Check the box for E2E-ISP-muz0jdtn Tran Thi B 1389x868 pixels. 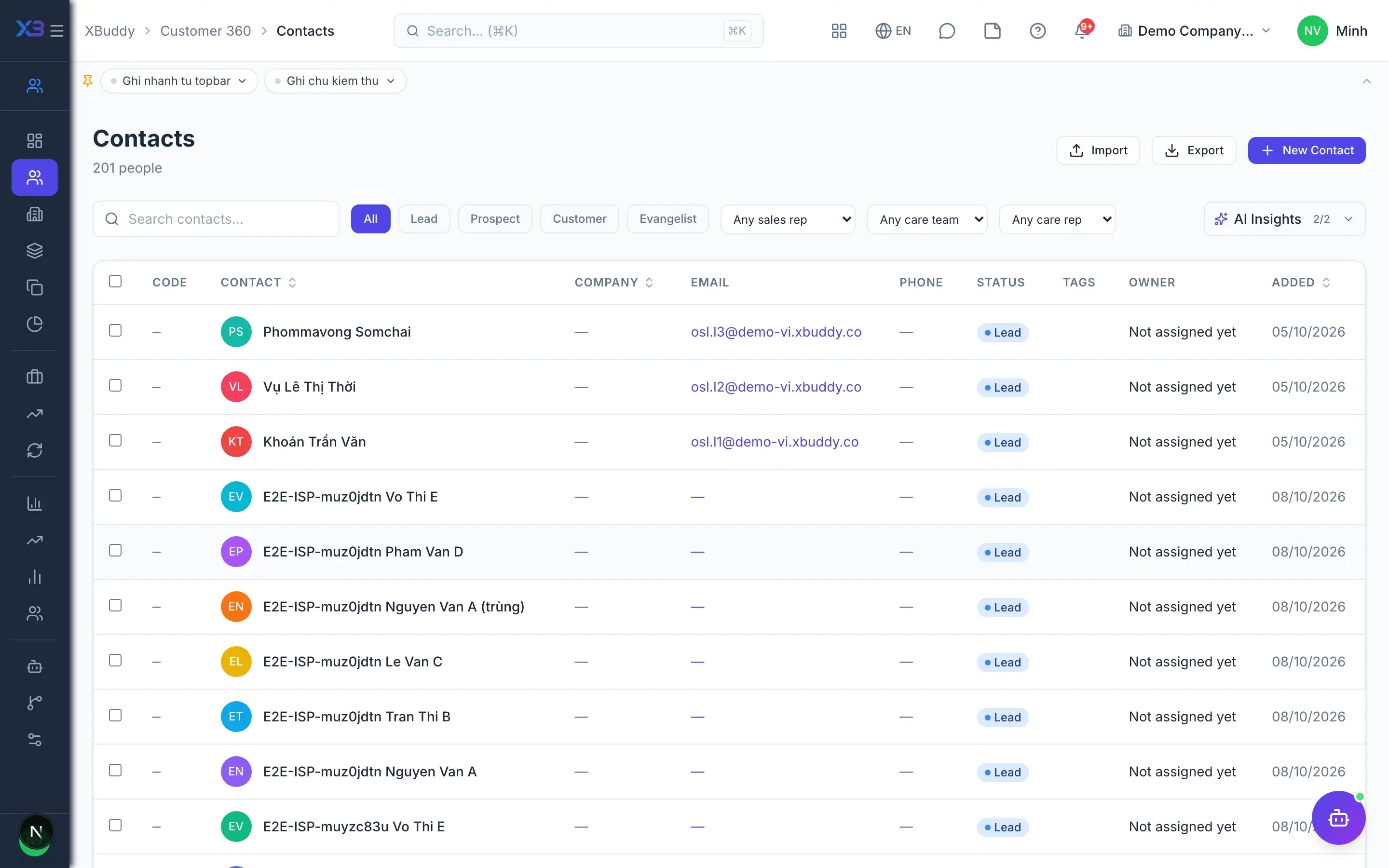(x=115, y=715)
